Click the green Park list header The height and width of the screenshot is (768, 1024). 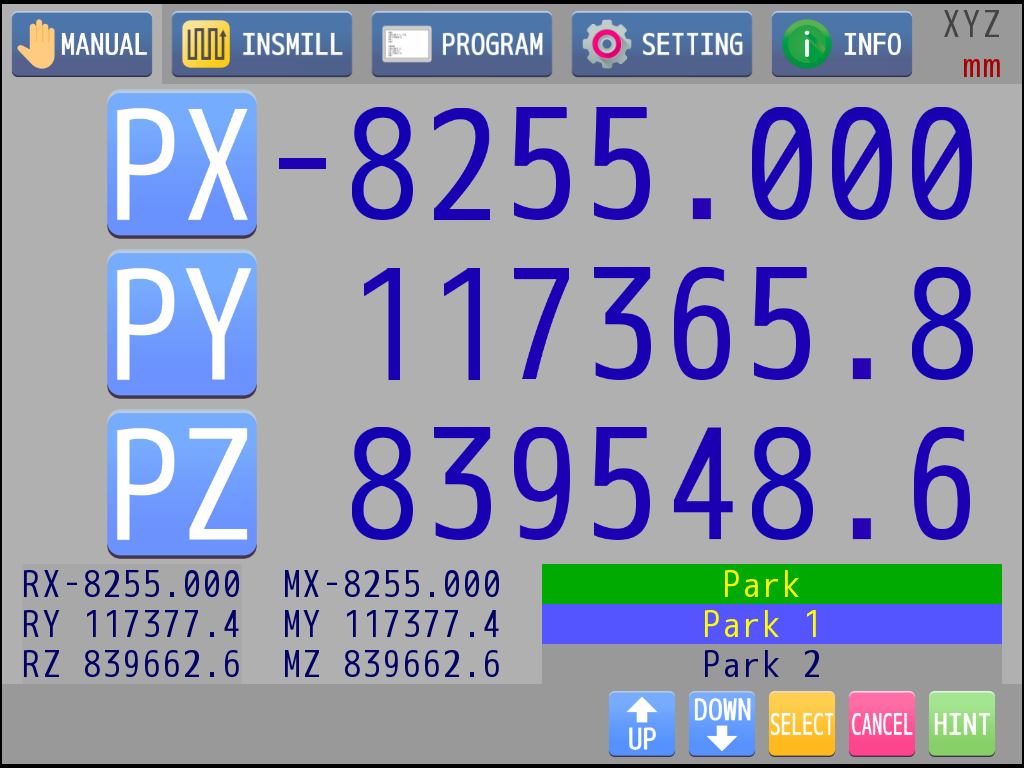click(771, 584)
